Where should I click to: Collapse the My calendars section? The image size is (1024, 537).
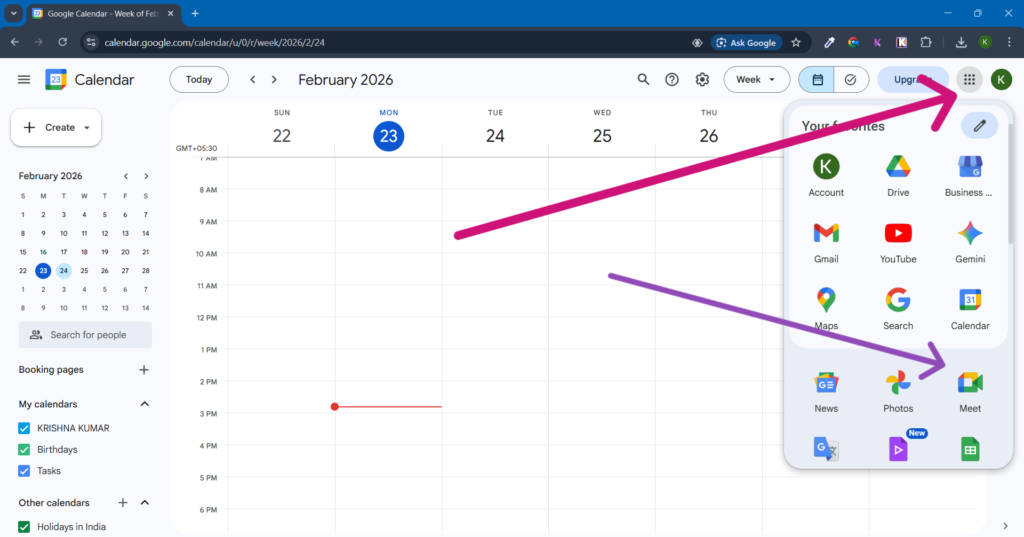144,404
